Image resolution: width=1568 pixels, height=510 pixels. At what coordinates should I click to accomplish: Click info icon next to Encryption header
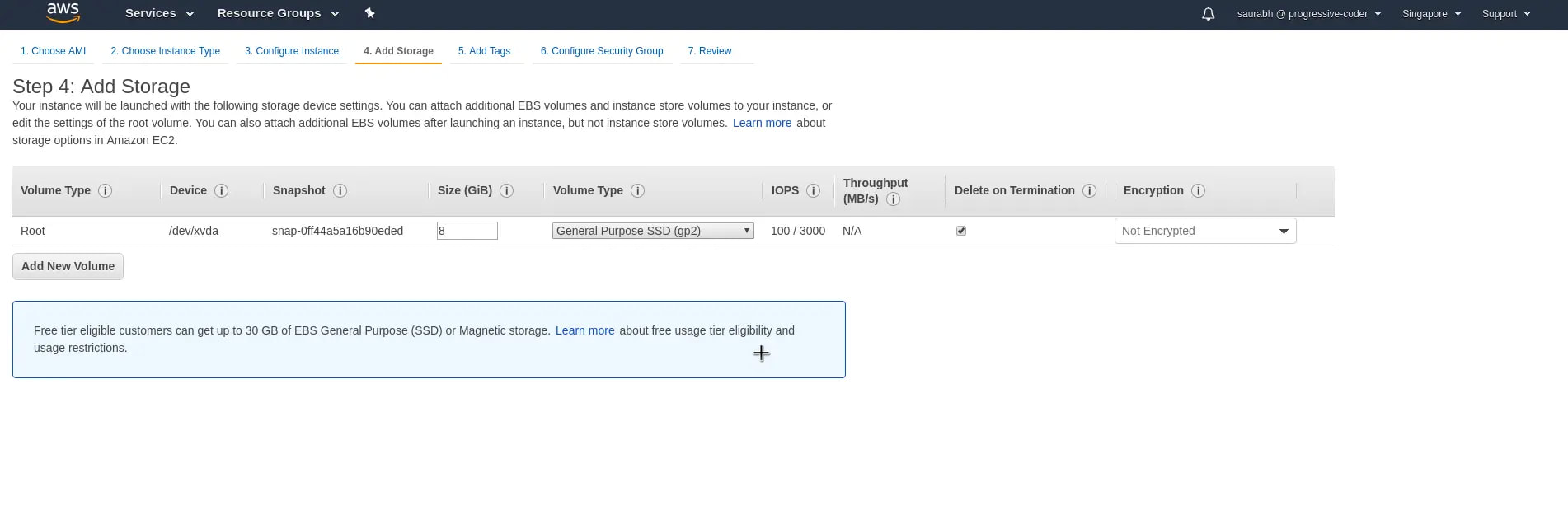(x=1198, y=191)
